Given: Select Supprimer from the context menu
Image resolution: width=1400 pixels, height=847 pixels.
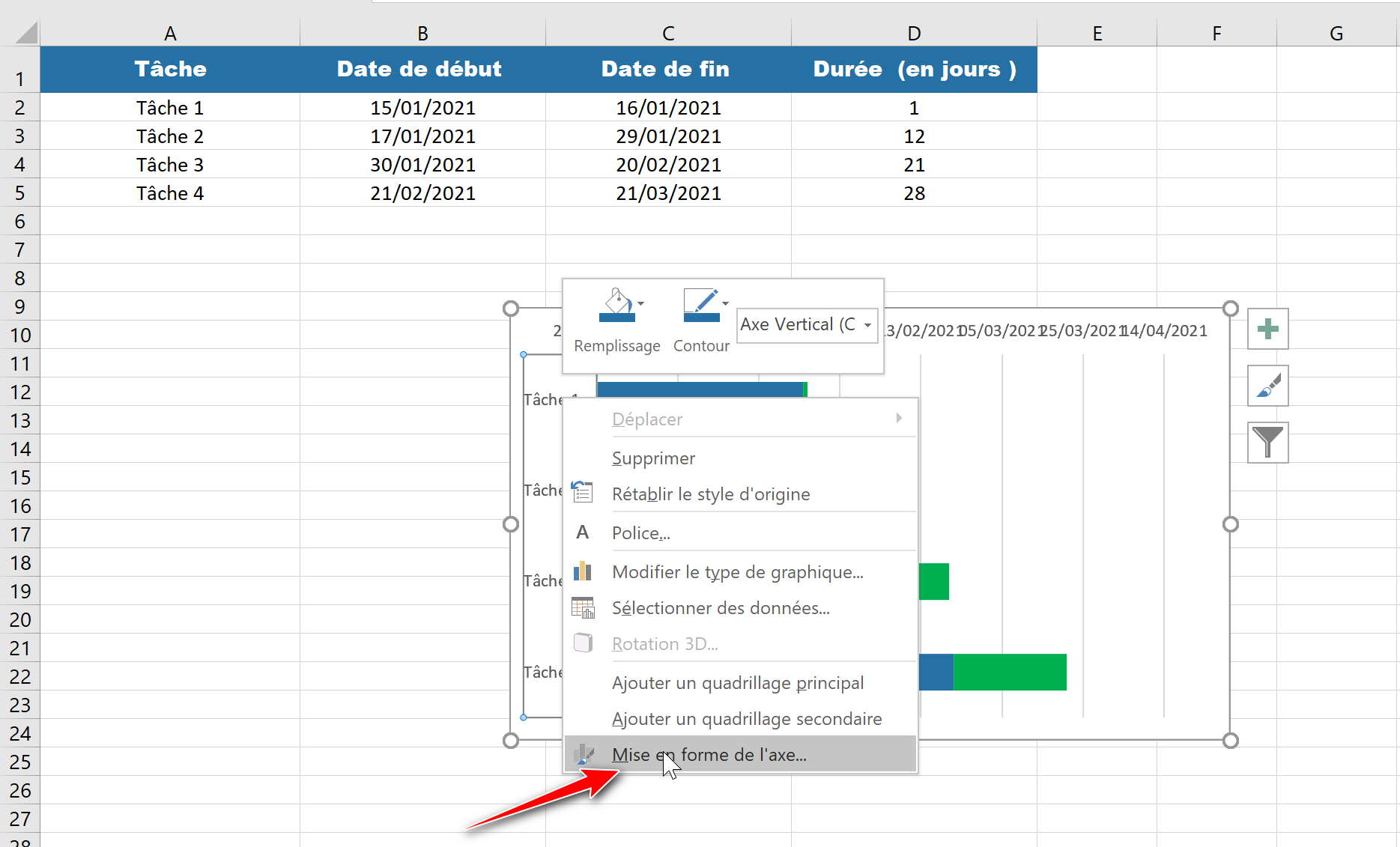Looking at the screenshot, I should (653, 458).
